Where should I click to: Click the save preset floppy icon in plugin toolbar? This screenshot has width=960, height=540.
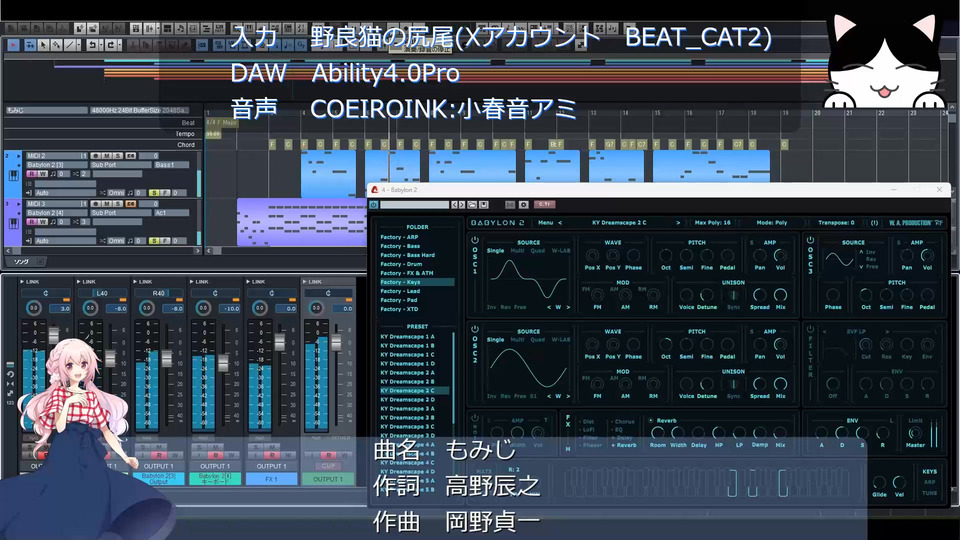(x=484, y=204)
